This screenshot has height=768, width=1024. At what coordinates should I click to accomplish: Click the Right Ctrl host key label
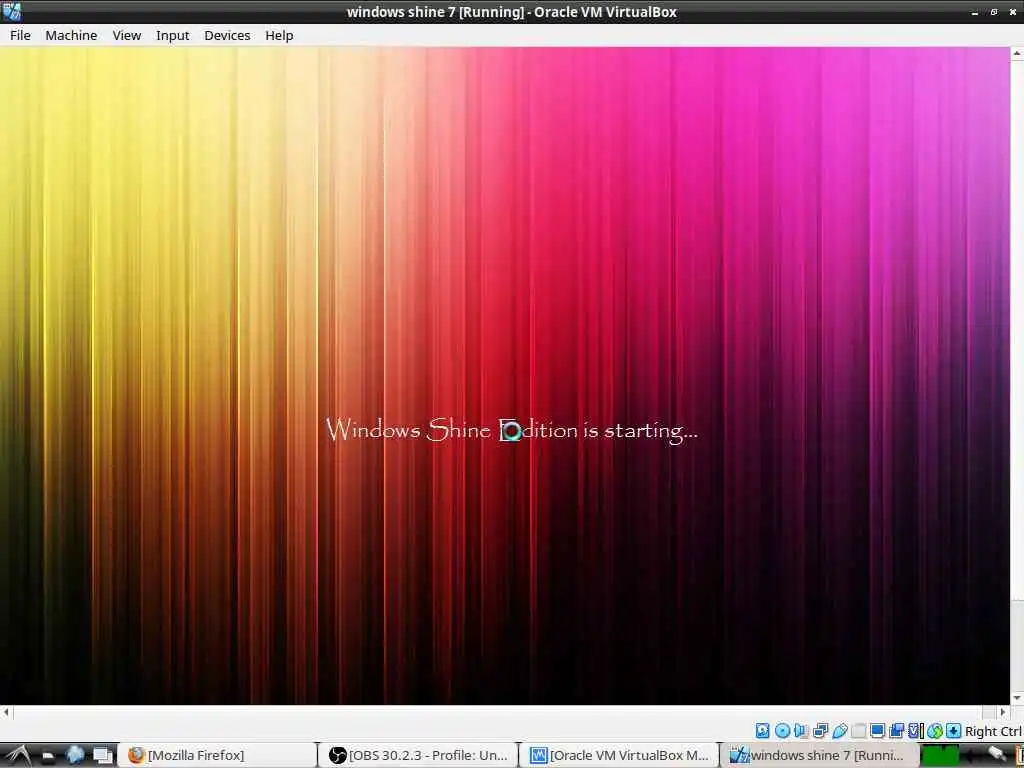point(993,731)
